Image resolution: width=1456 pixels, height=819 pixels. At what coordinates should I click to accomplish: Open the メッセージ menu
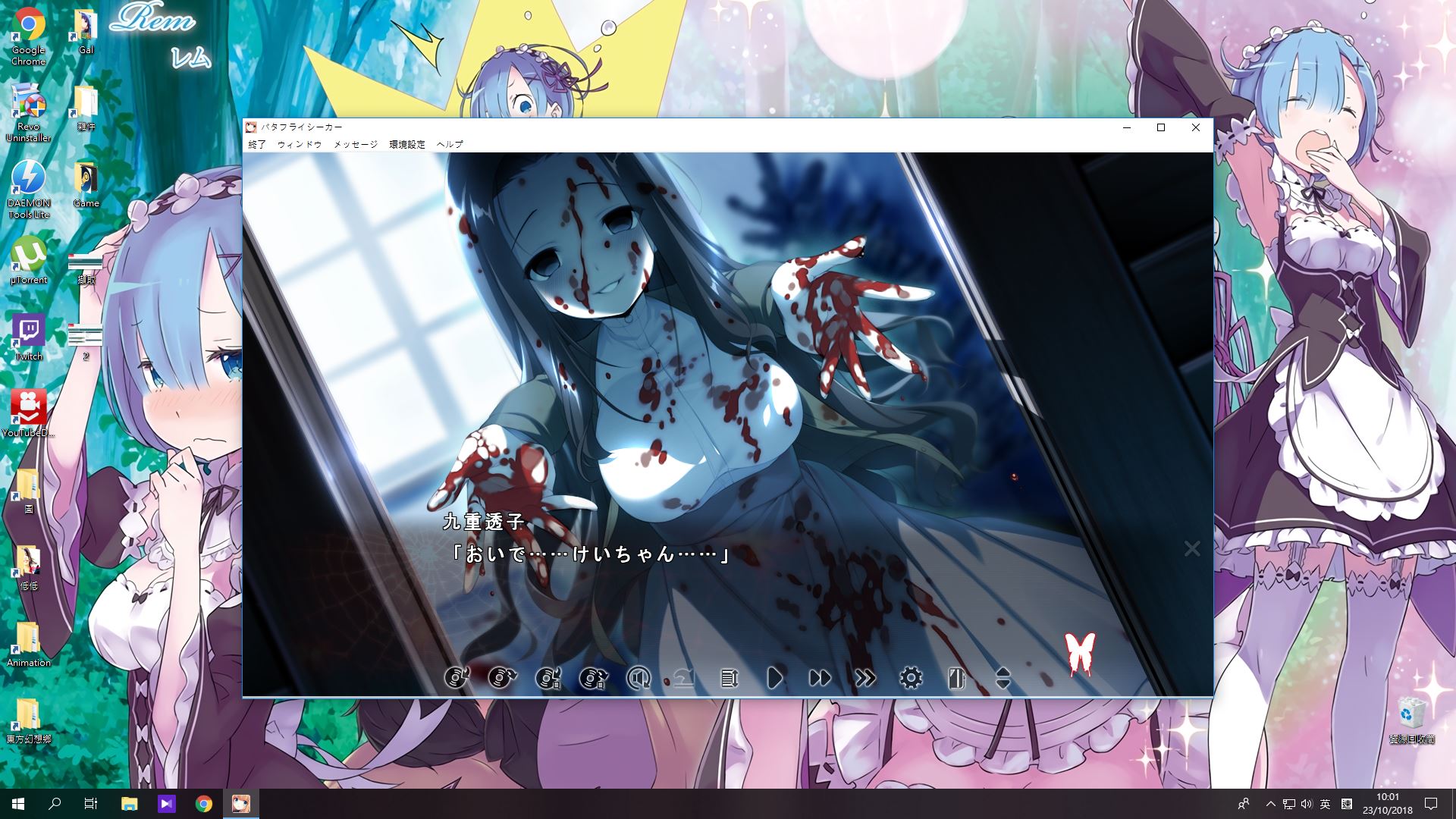(x=356, y=144)
